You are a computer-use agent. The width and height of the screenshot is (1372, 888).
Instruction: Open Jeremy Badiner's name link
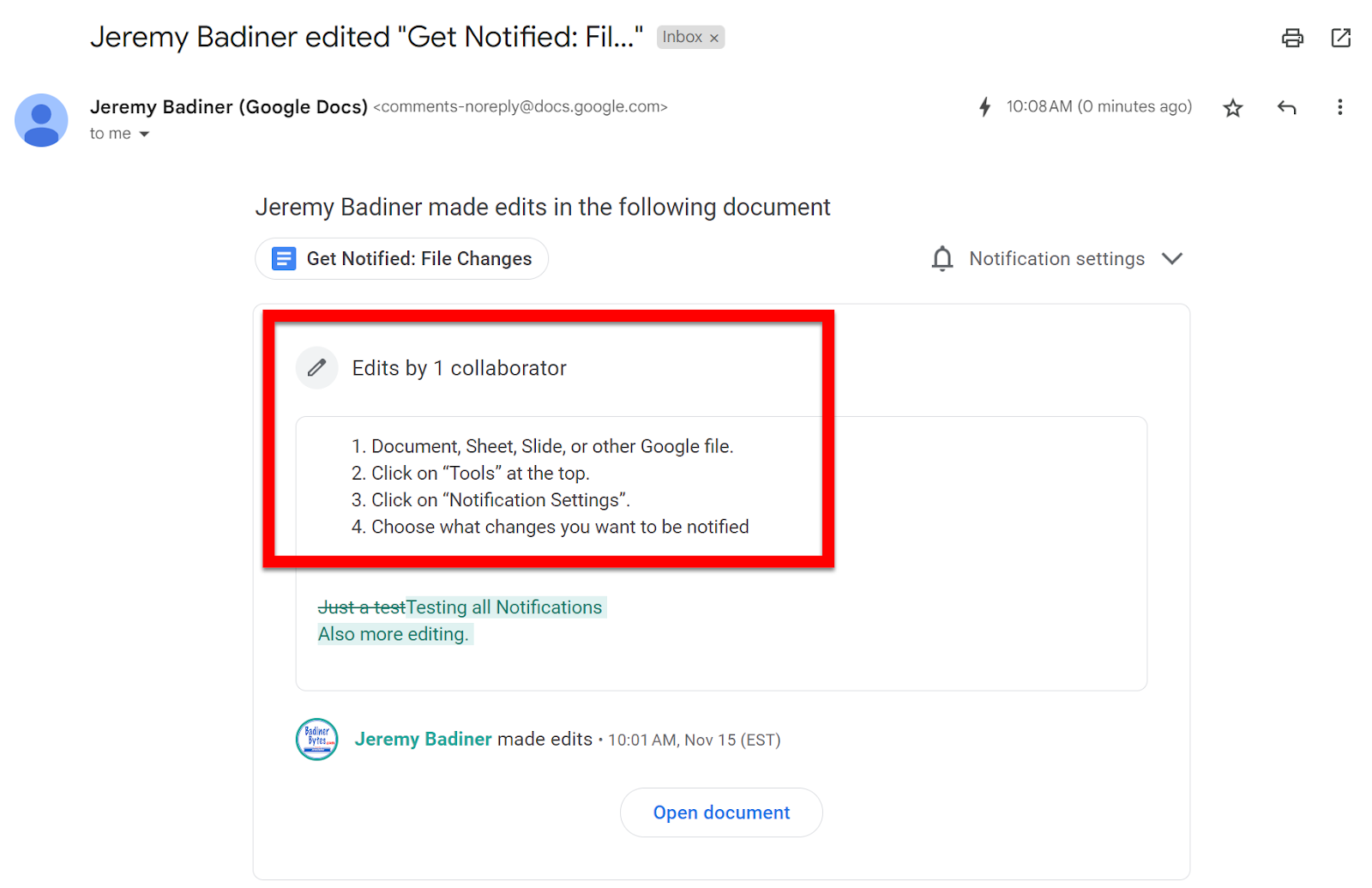(x=423, y=740)
